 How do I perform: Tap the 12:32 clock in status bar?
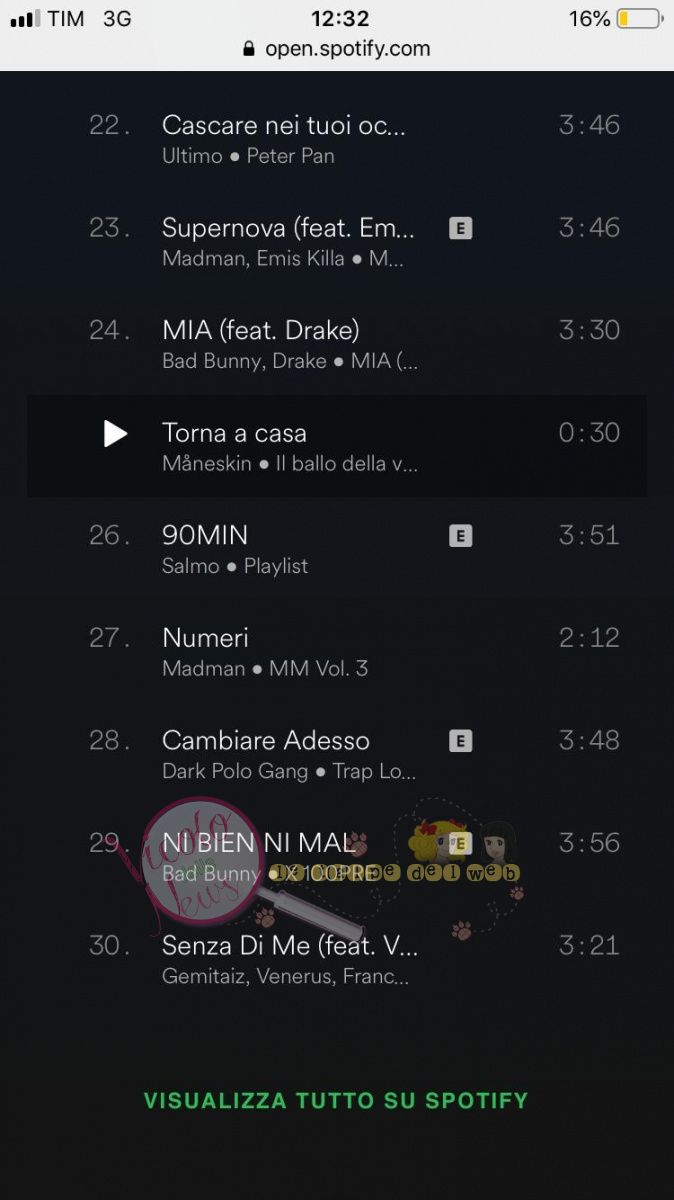point(340,19)
